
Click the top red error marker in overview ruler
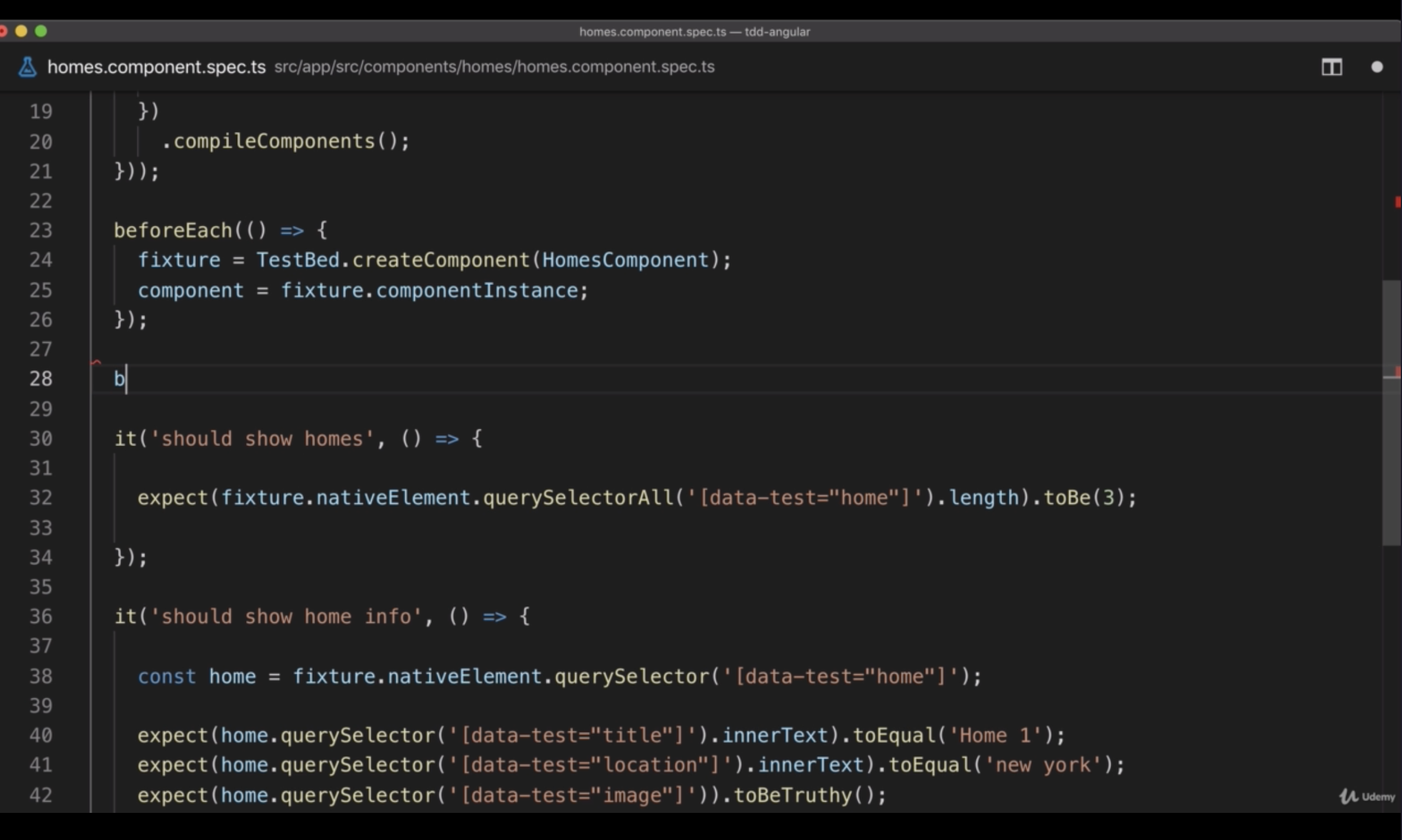click(1397, 202)
